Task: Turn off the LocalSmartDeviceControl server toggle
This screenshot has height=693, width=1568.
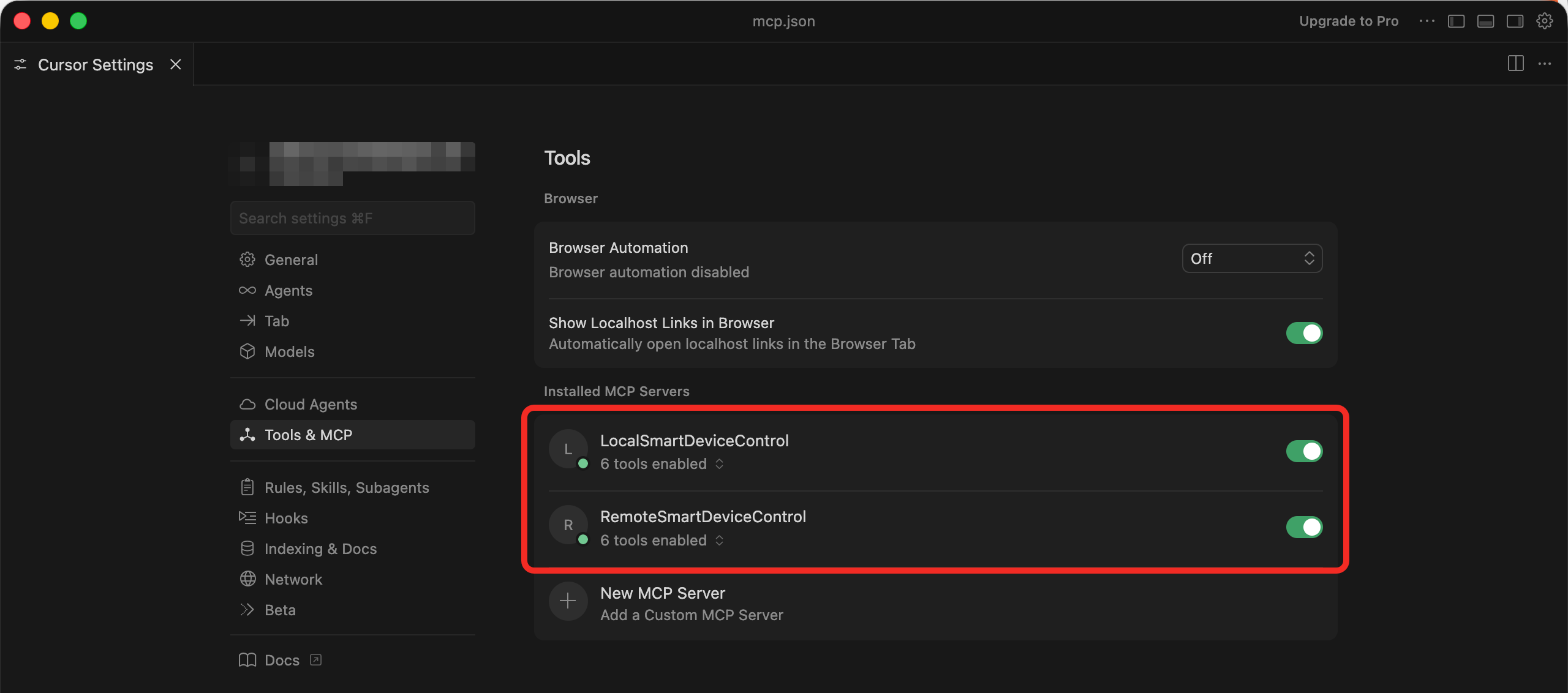Action: [1304, 451]
